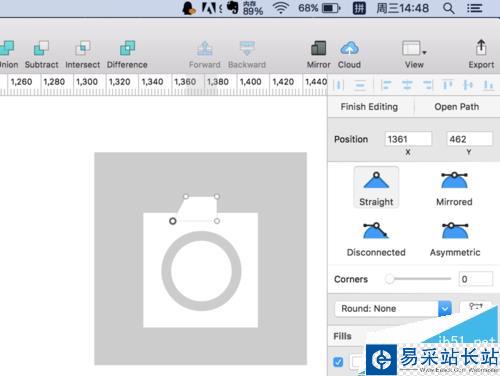
Task: Open Sketch Mirror
Action: (319, 54)
